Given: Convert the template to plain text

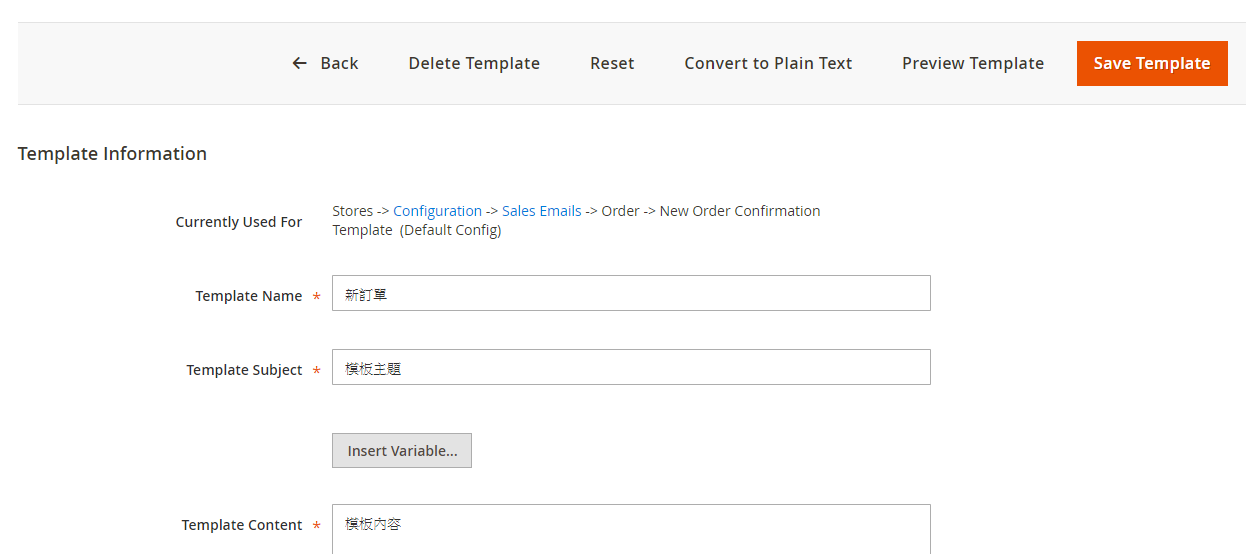Looking at the screenshot, I should tap(768, 63).
